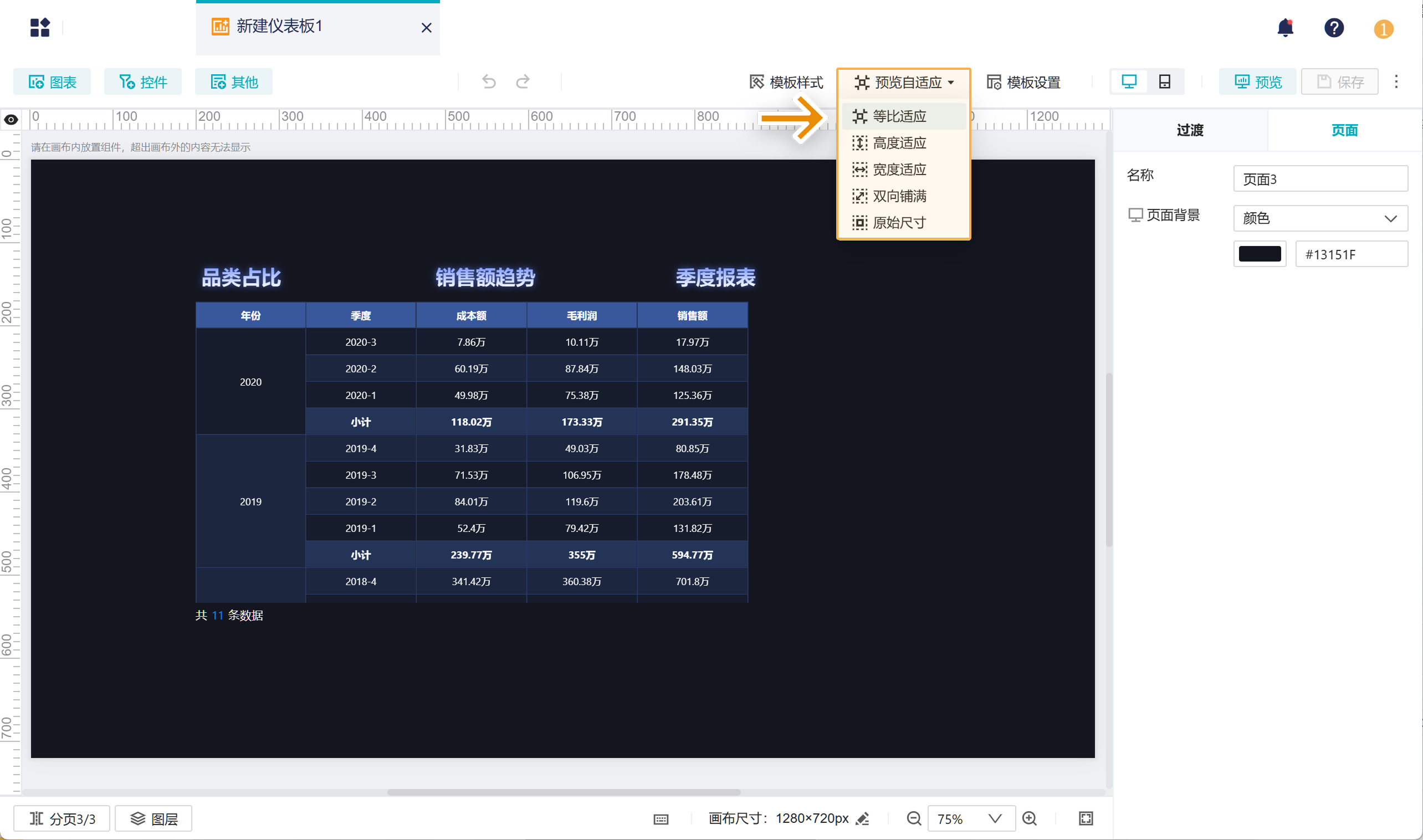
Task: Switch to mobile layout view
Action: [x=1164, y=82]
